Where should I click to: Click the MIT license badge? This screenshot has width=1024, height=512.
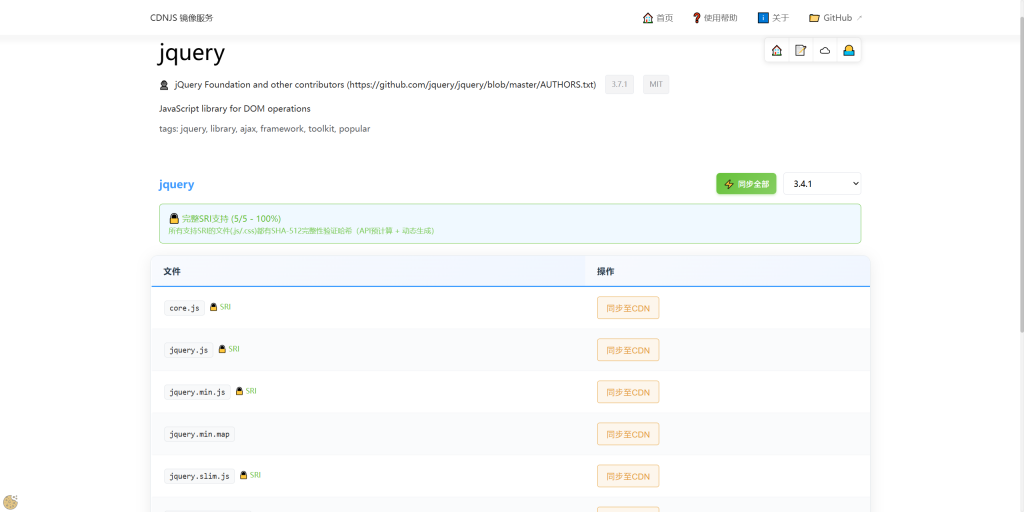pos(656,85)
